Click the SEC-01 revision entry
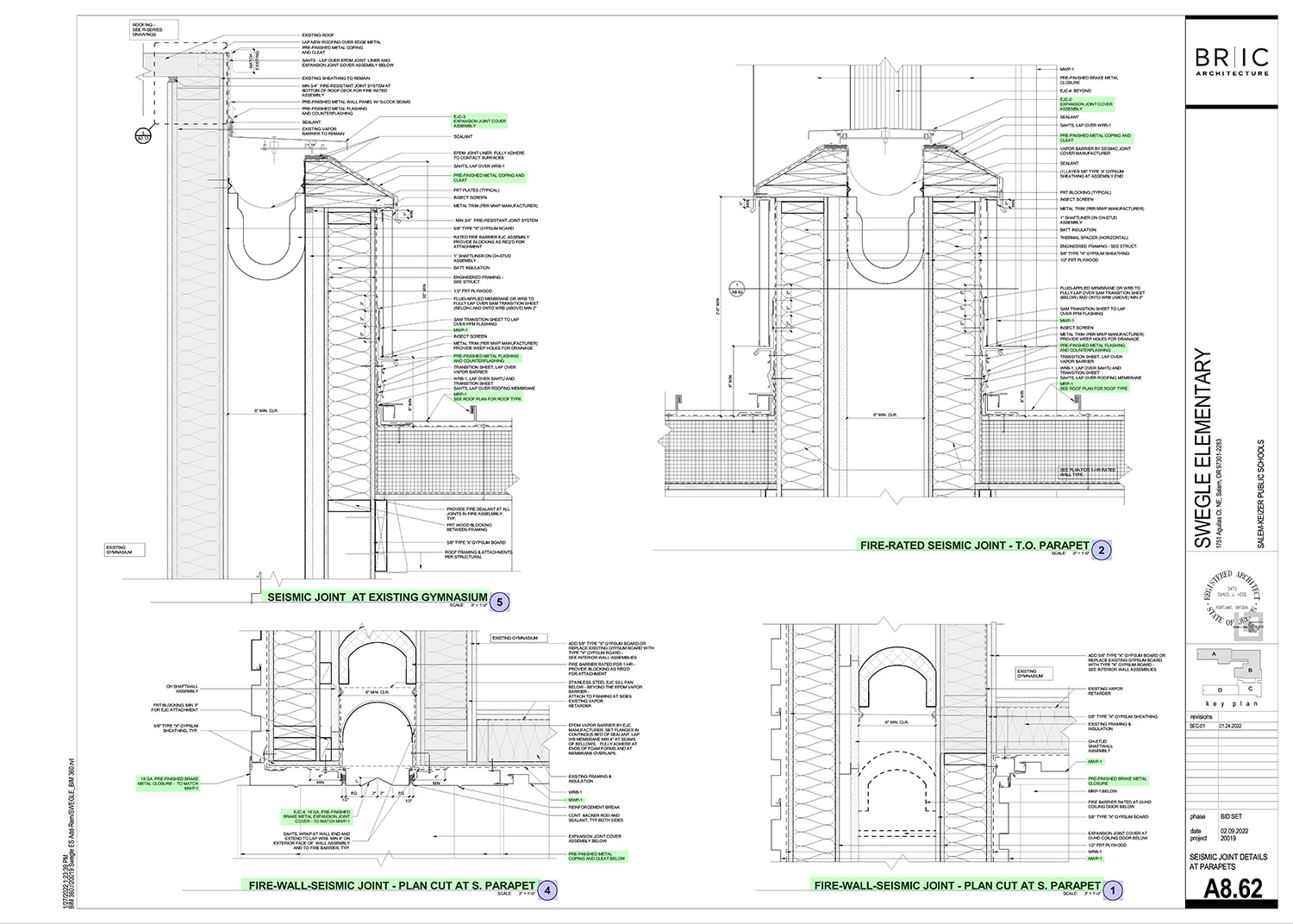Viewport: 1293px width, 924px height. 1202,727
